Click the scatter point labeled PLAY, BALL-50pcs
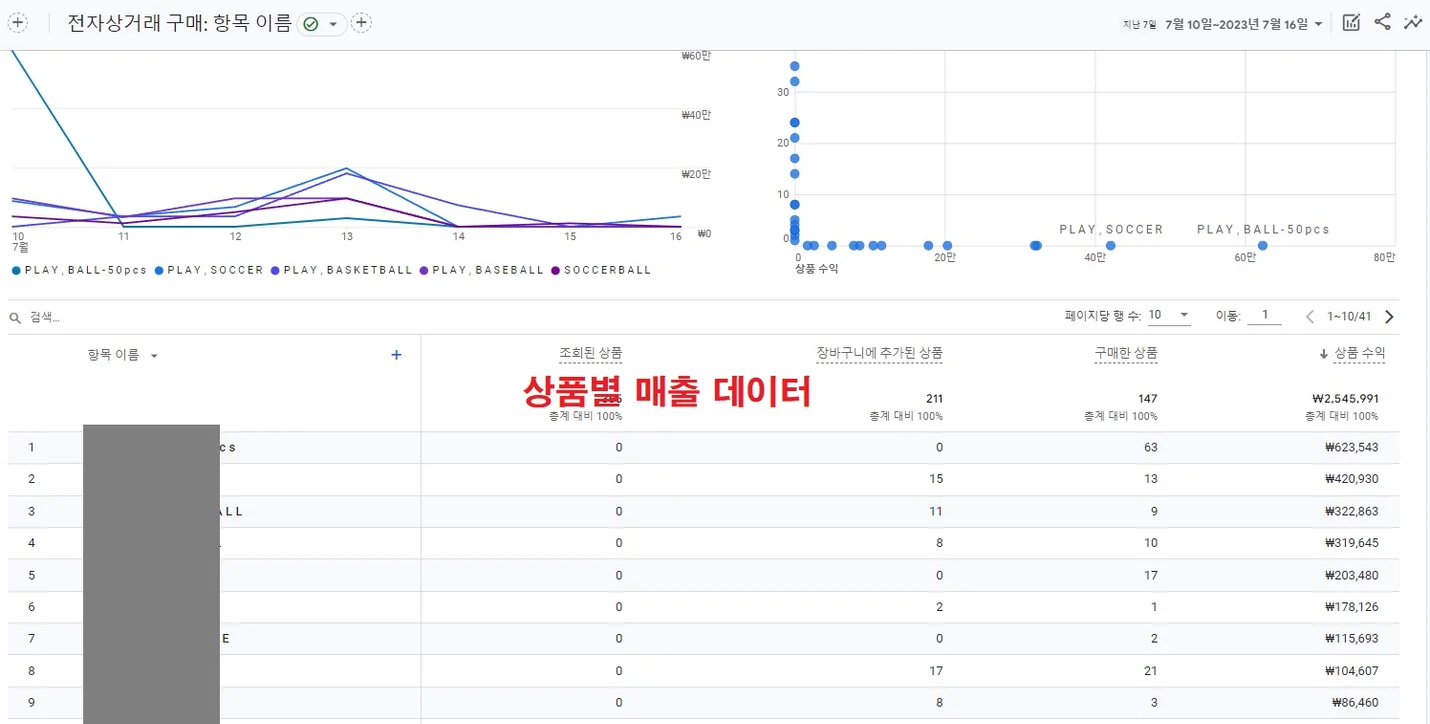Screen dimensions: 1430x724 (x=1262, y=245)
